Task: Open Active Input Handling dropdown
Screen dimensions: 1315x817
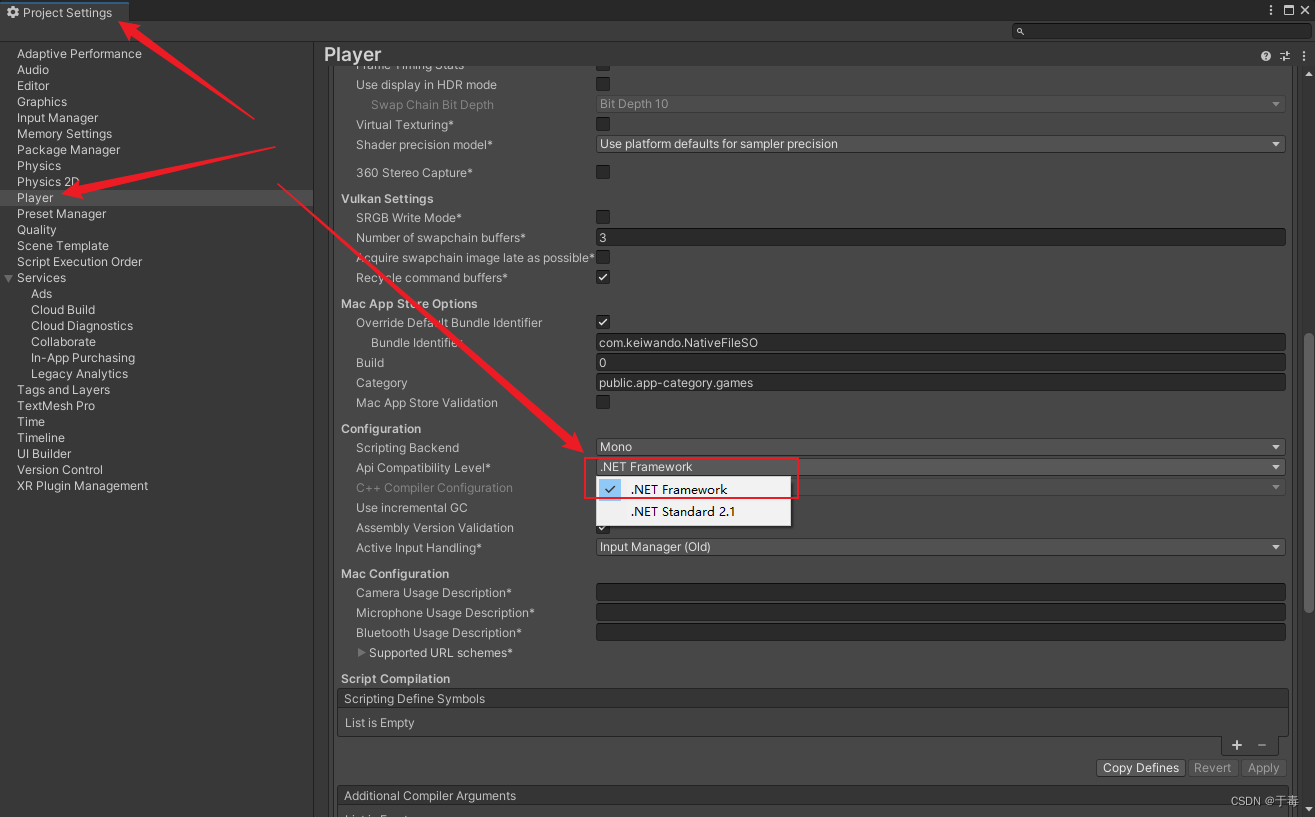Action: pos(940,547)
